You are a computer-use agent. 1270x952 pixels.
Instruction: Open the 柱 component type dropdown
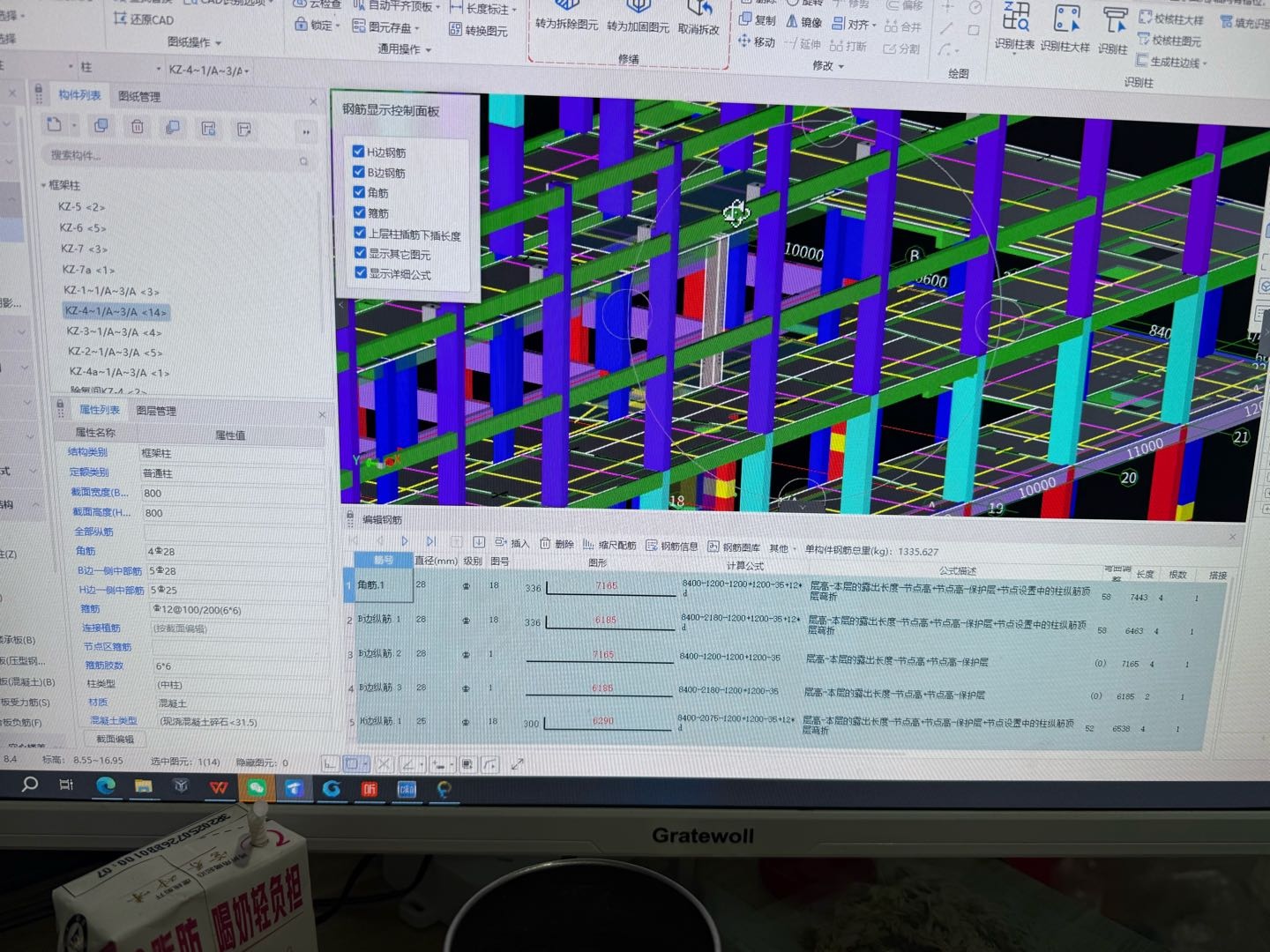119,68
